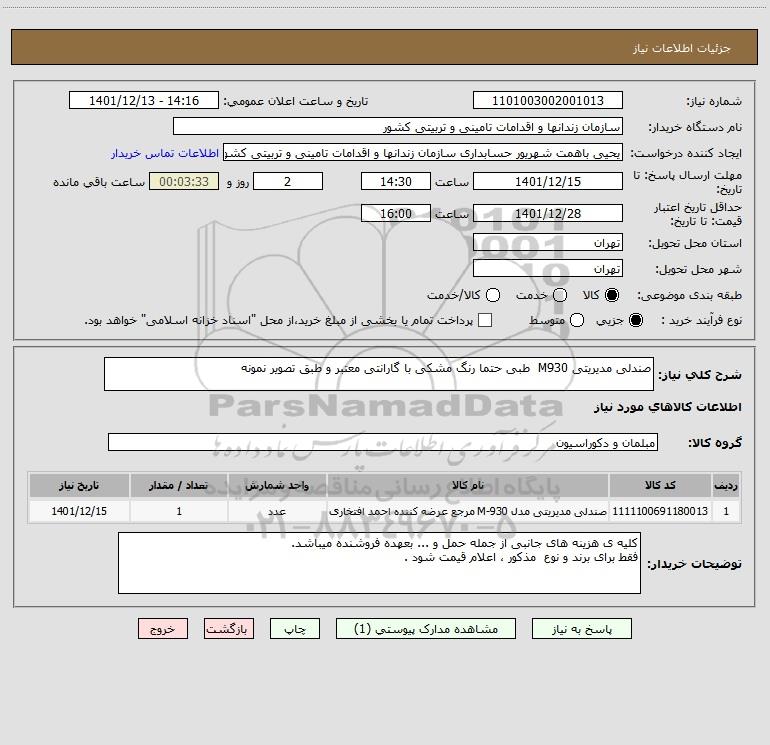Click product name cell صندلی مدیریتی مدل M-930
The image size is (770, 745).
coord(468,511)
